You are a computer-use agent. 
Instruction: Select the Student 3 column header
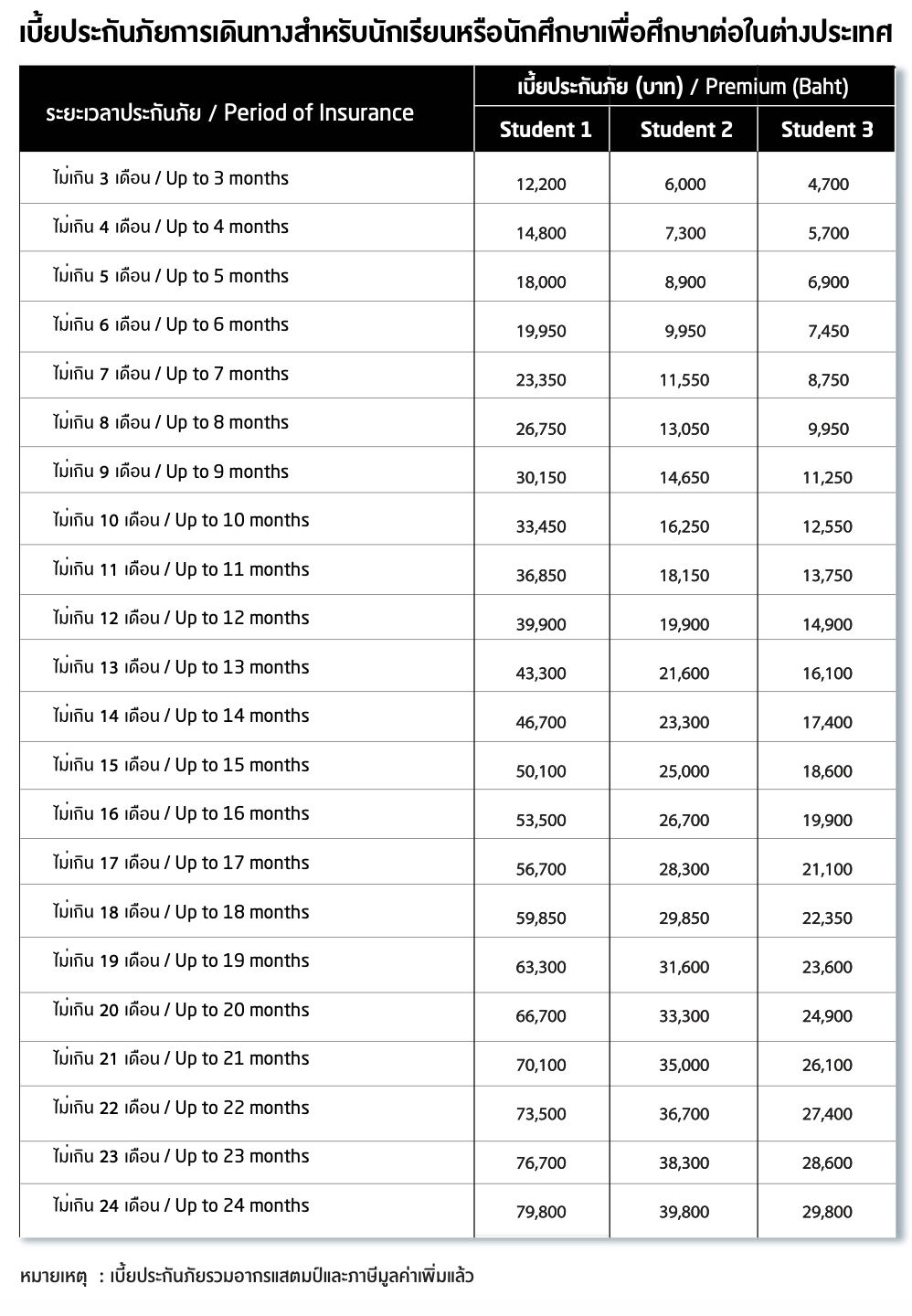tap(827, 130)
